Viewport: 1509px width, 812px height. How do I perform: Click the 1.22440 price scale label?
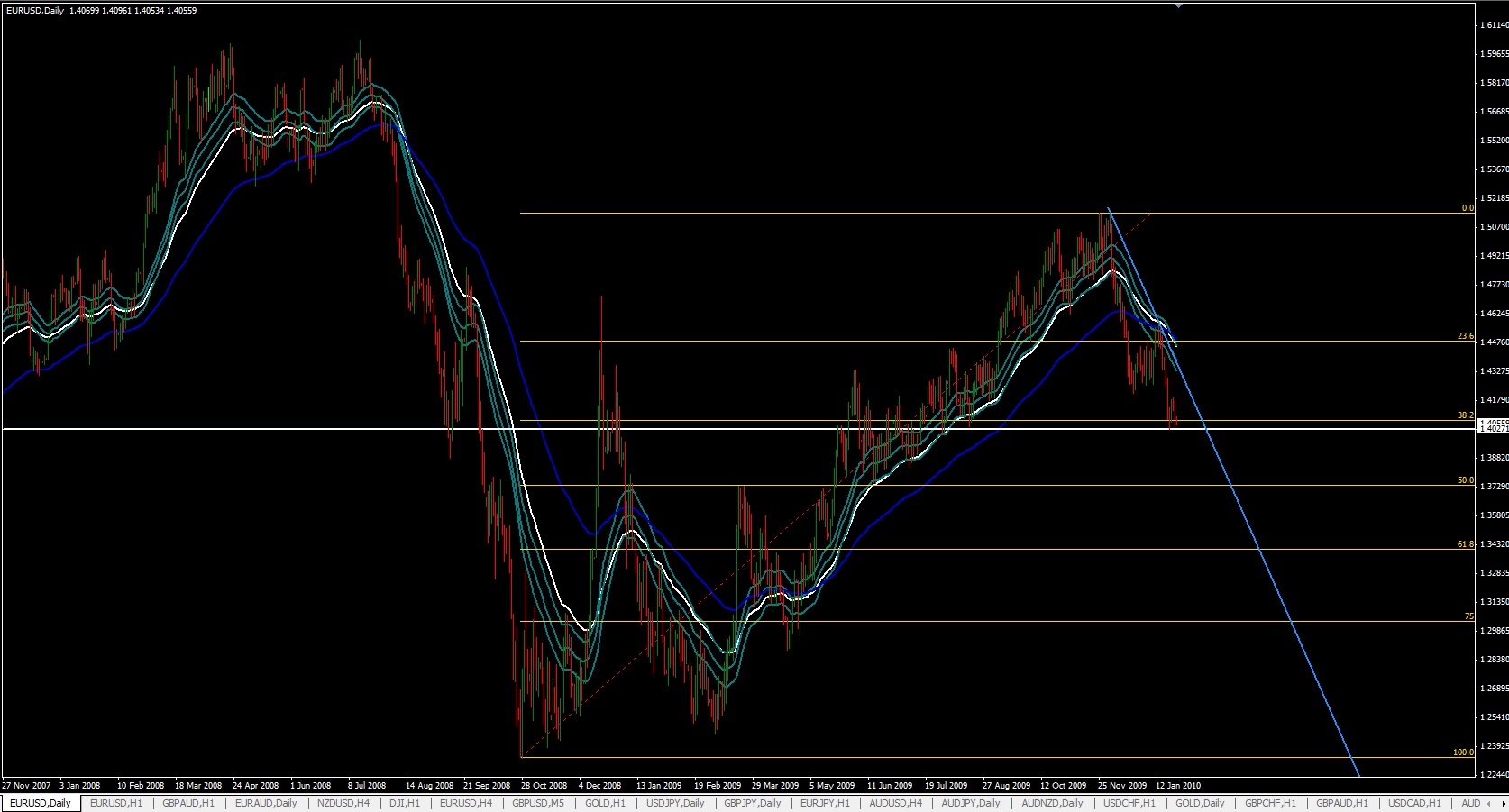click(x=1494, y=775)
